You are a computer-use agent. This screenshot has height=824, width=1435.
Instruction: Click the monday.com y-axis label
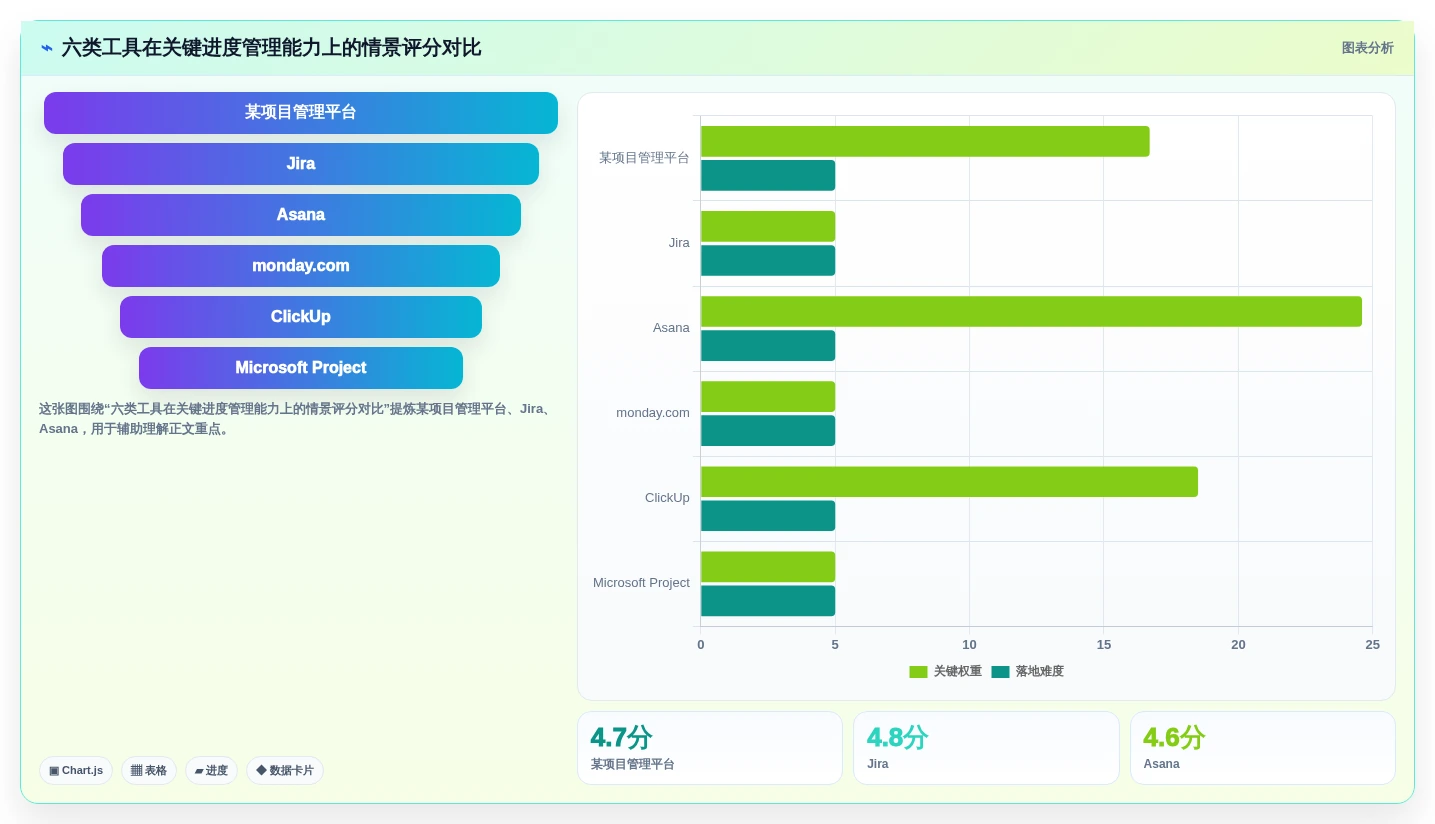point(653,413)
